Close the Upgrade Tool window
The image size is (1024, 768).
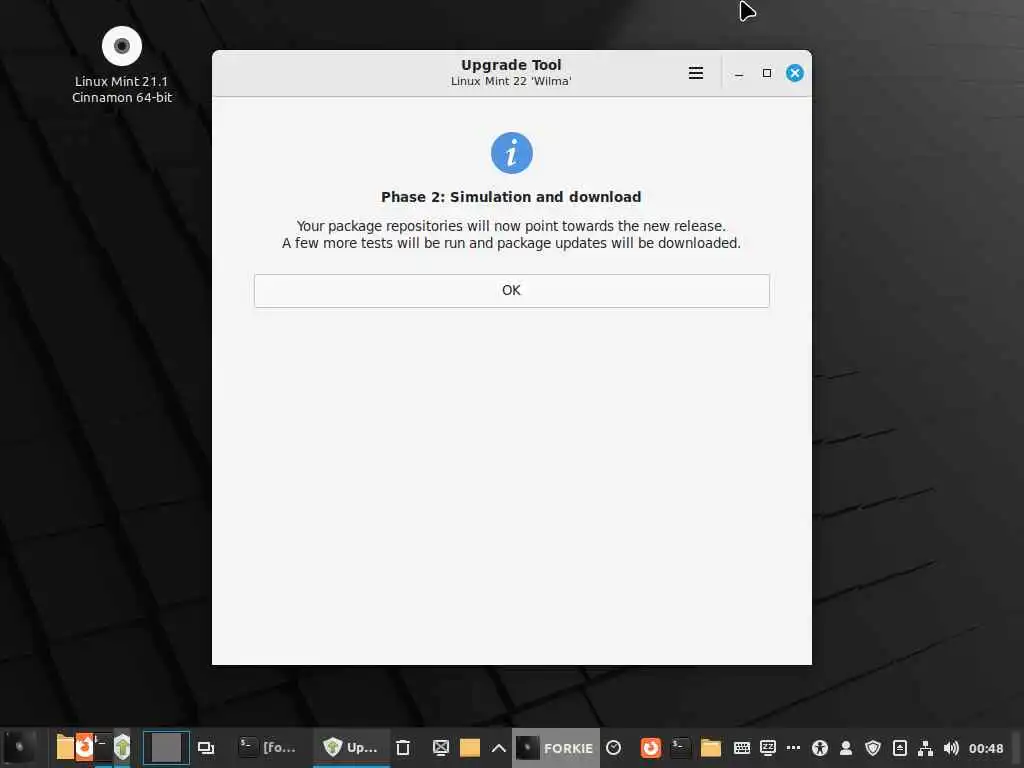[x=795, y=73]
